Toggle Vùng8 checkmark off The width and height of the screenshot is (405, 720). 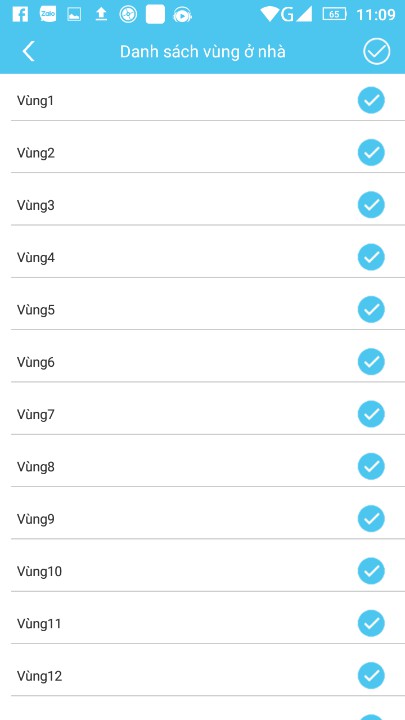click(371, 467)
